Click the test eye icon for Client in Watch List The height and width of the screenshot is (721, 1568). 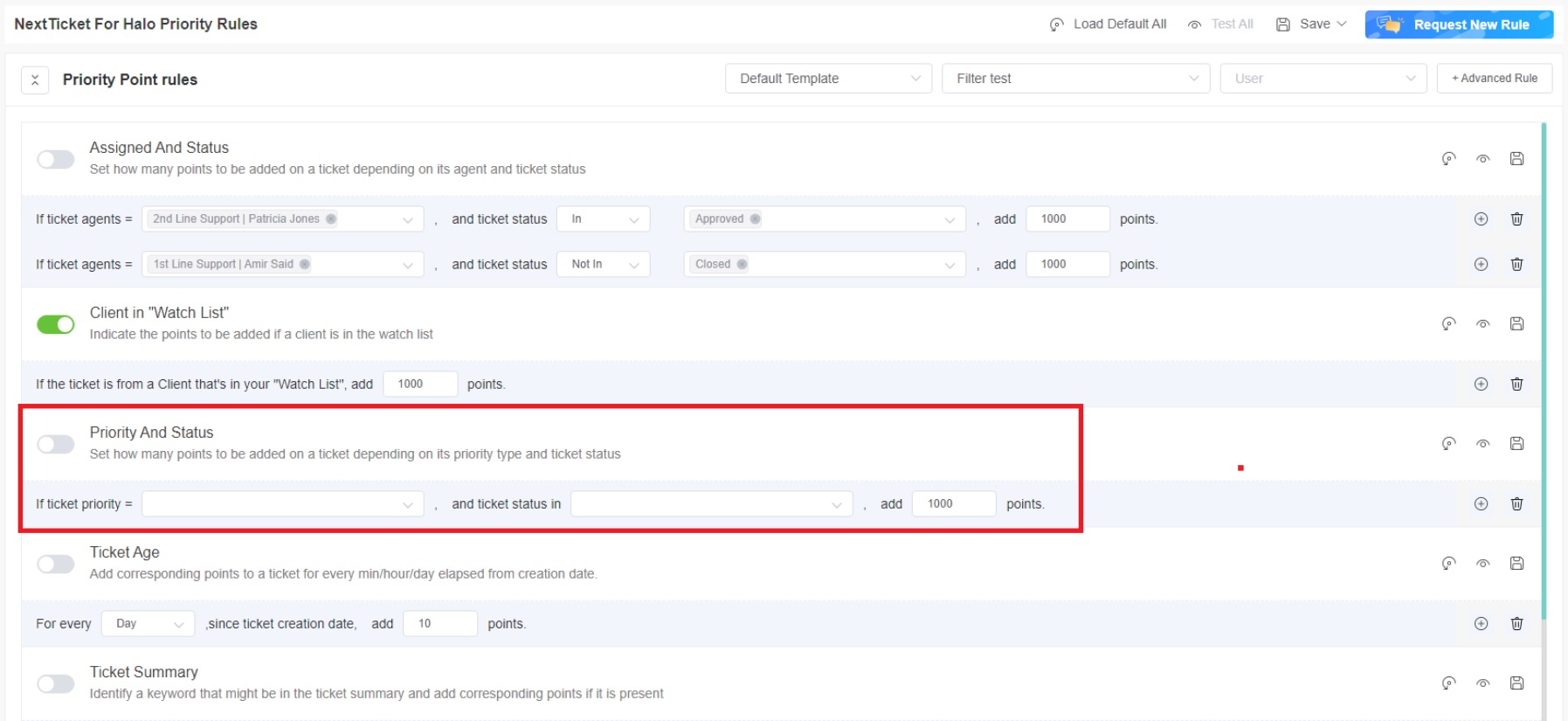coord(1482,323)
